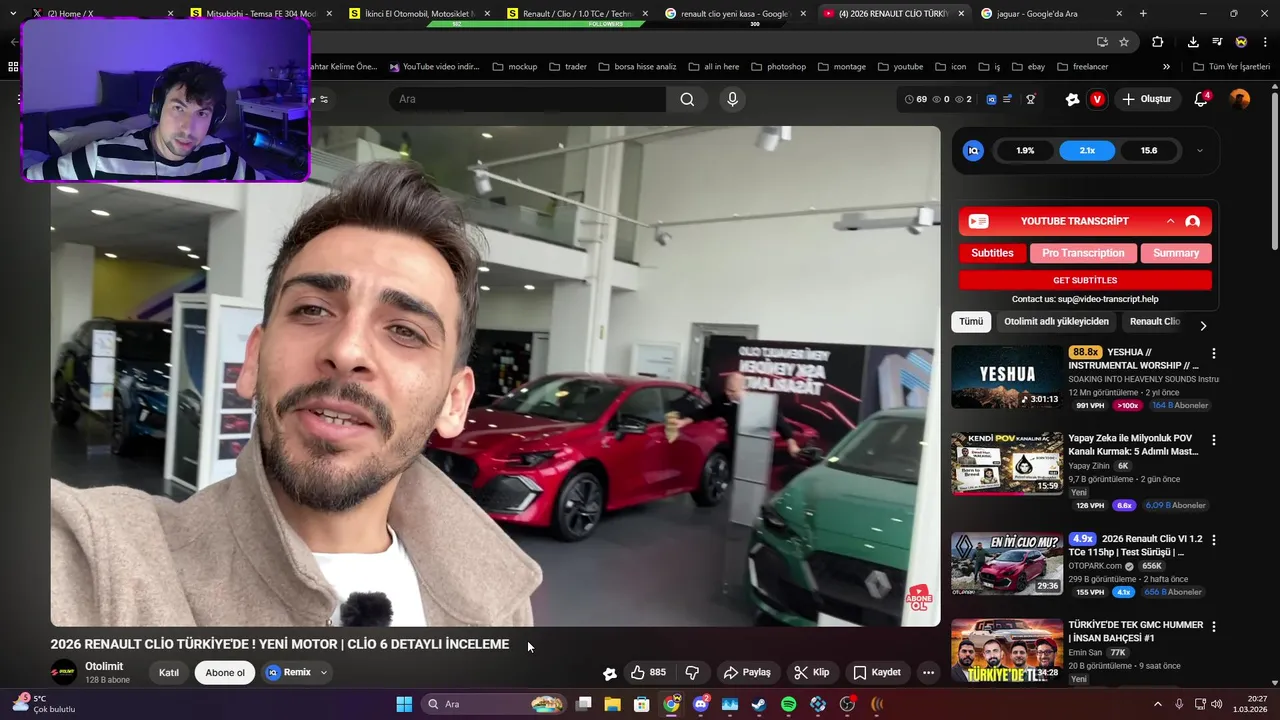Open options menu for 2026 Renault Clio VI video
The image size is (1280, 720).
[x=1214, y=540]
